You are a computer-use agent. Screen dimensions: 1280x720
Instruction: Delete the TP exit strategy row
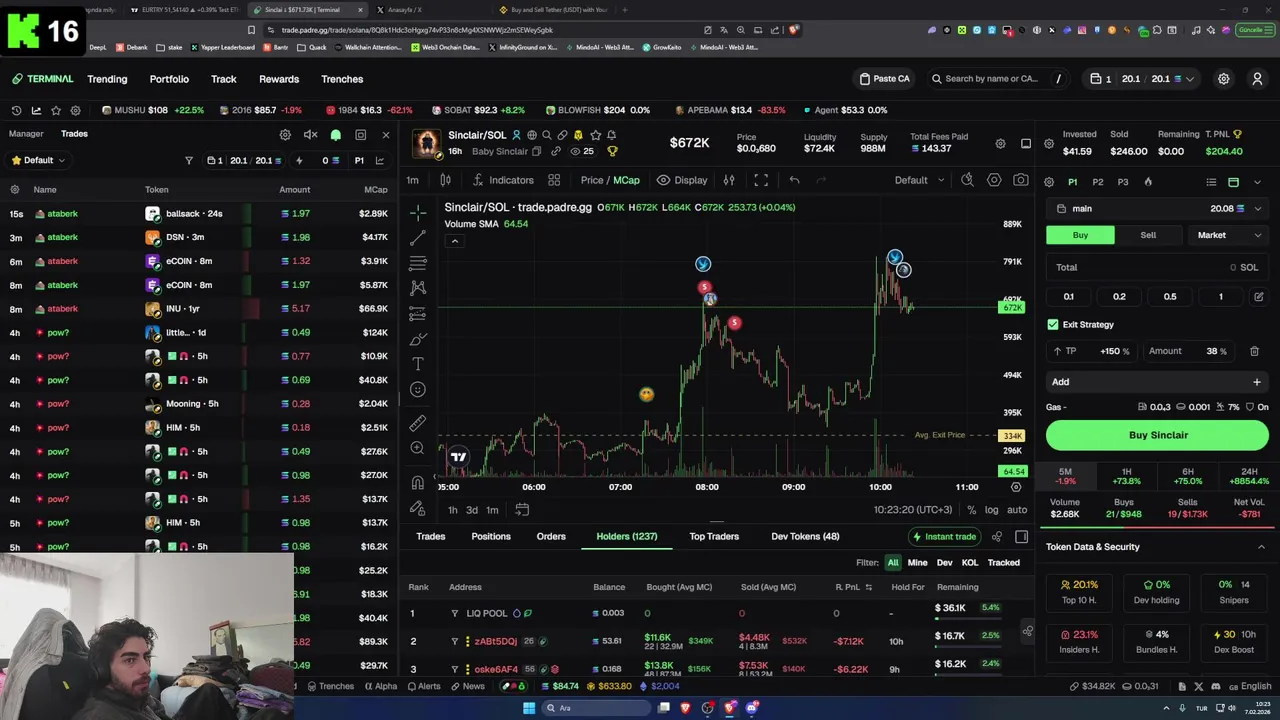tap(1254, 351)
